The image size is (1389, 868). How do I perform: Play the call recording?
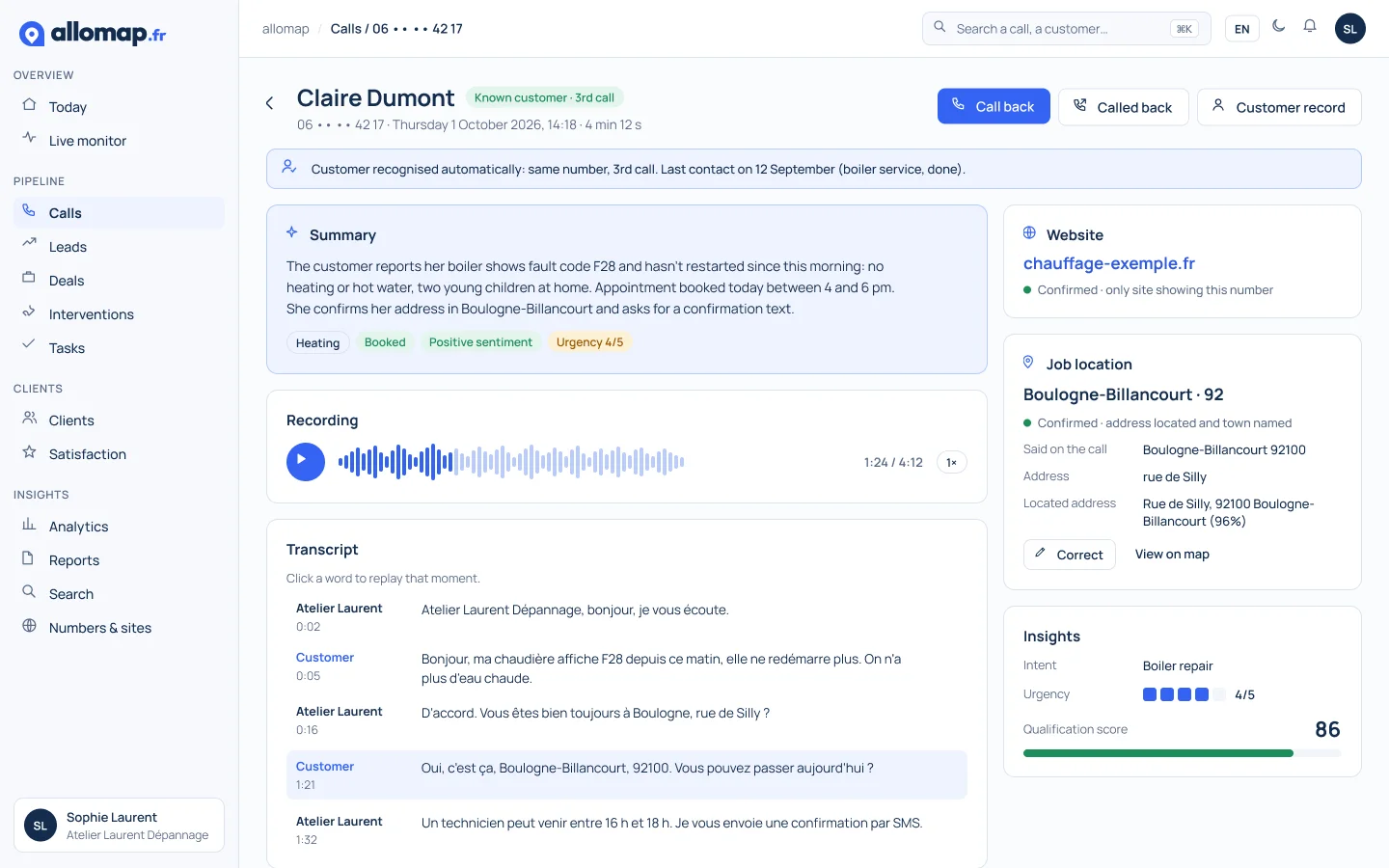click(x=306, y=461)
